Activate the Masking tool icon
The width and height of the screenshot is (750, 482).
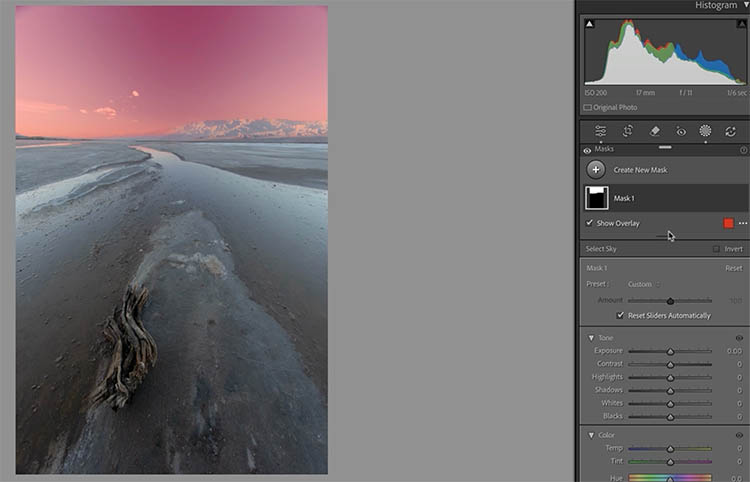705,131
